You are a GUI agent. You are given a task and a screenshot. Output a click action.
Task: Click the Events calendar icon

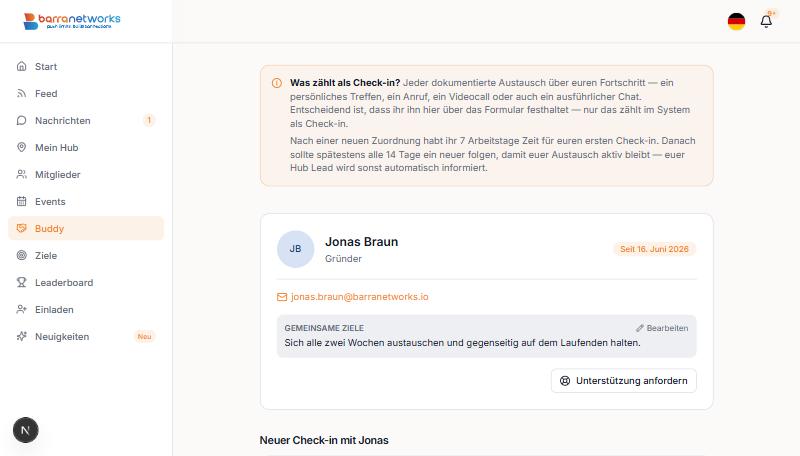(x=21, y=201)
